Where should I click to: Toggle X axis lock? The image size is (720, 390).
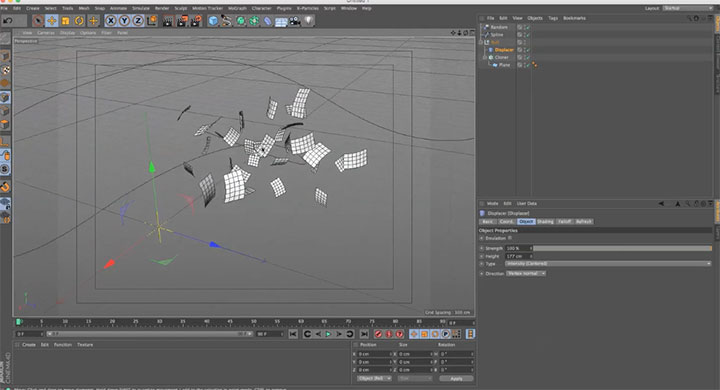tap(111, 21)
